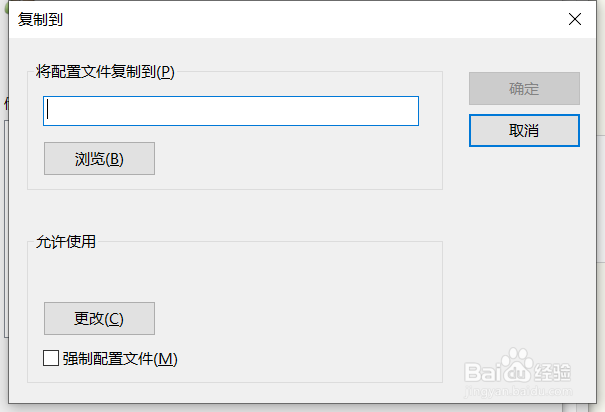This screenshot has height=412, width=605.
Task: Tick the 强制配置文件(M) checkbox square
Action: pyautogui.click(x=51, y=358)
